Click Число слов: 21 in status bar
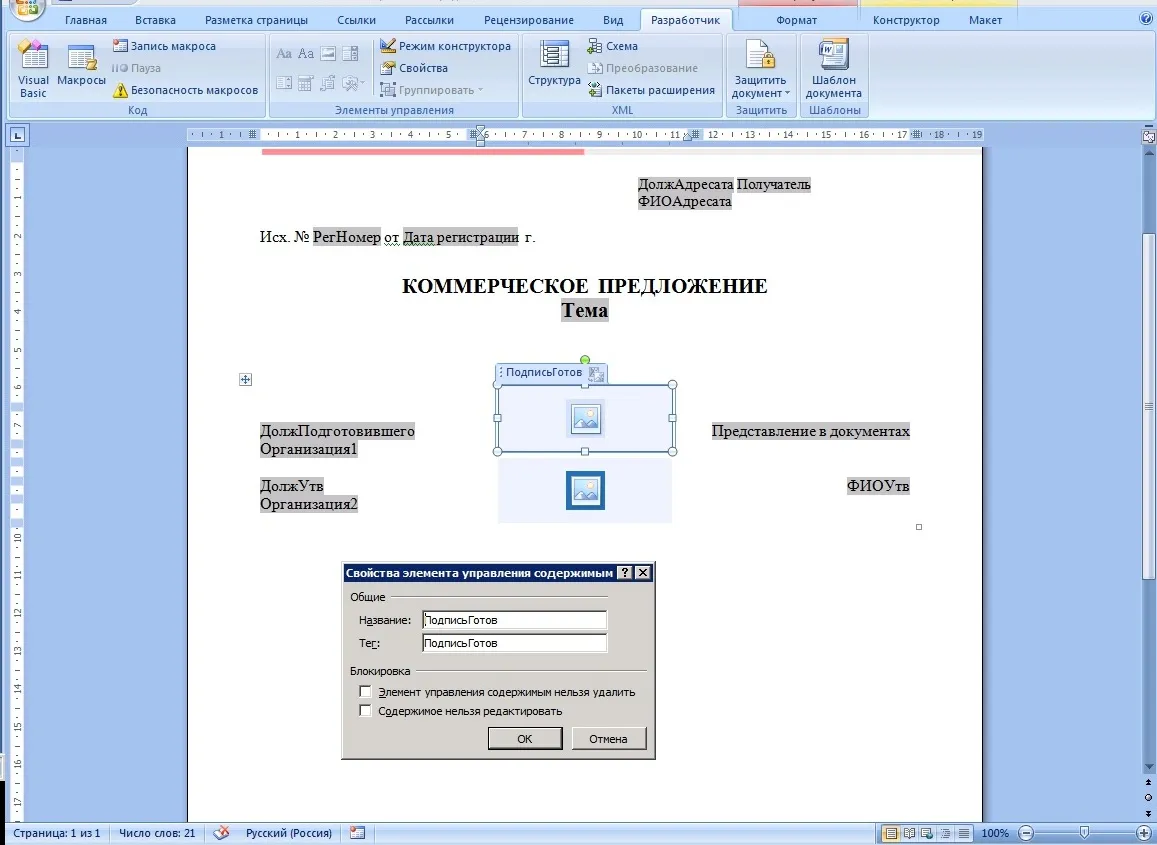Screen dimensions: 1157x845 (157, 833)
